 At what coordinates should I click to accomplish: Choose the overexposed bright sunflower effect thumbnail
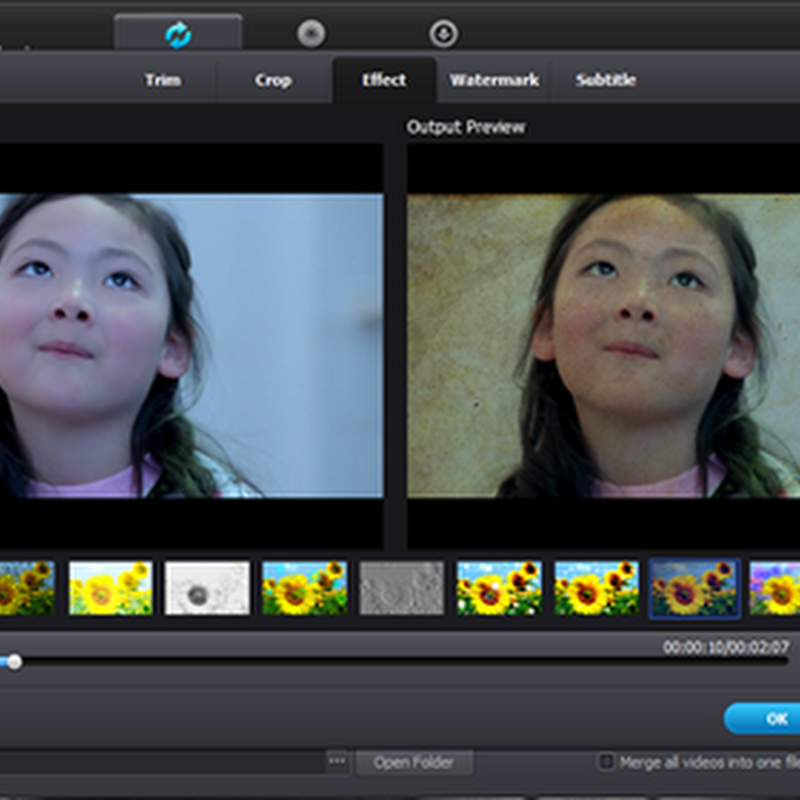(110, 588)
